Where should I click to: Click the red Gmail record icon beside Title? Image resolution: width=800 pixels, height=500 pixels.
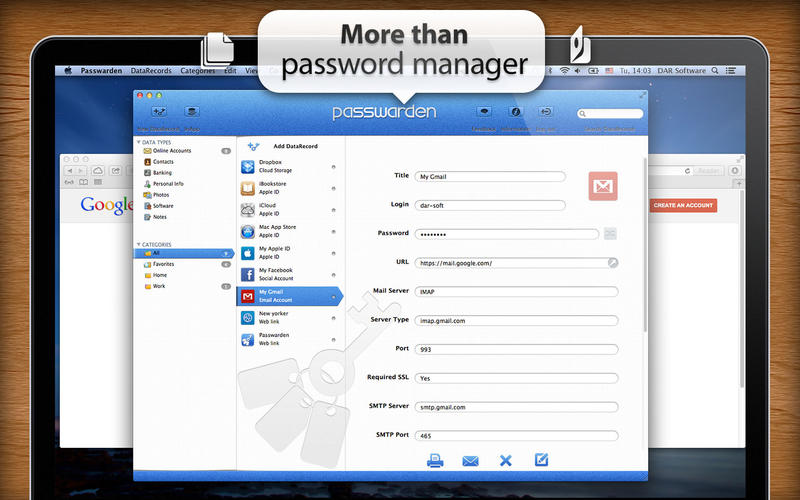pos(603,186)
